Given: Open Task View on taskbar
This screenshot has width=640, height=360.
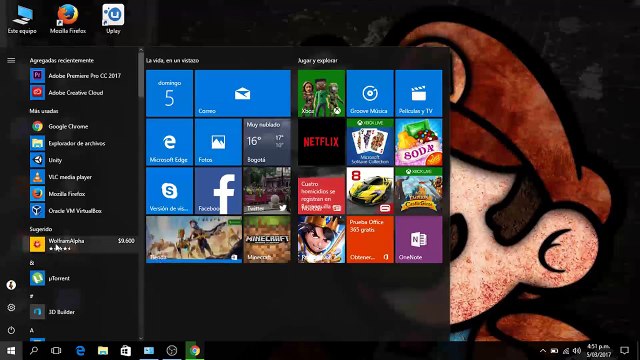Looking at the screenshot, I should point(56,351).
